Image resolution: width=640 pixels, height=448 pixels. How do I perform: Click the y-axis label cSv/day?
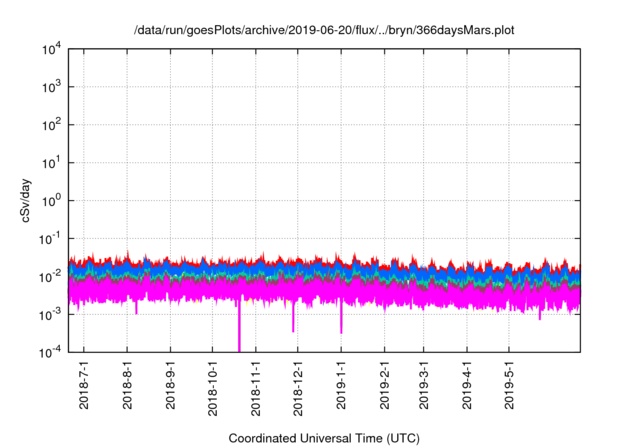point(26,200)
